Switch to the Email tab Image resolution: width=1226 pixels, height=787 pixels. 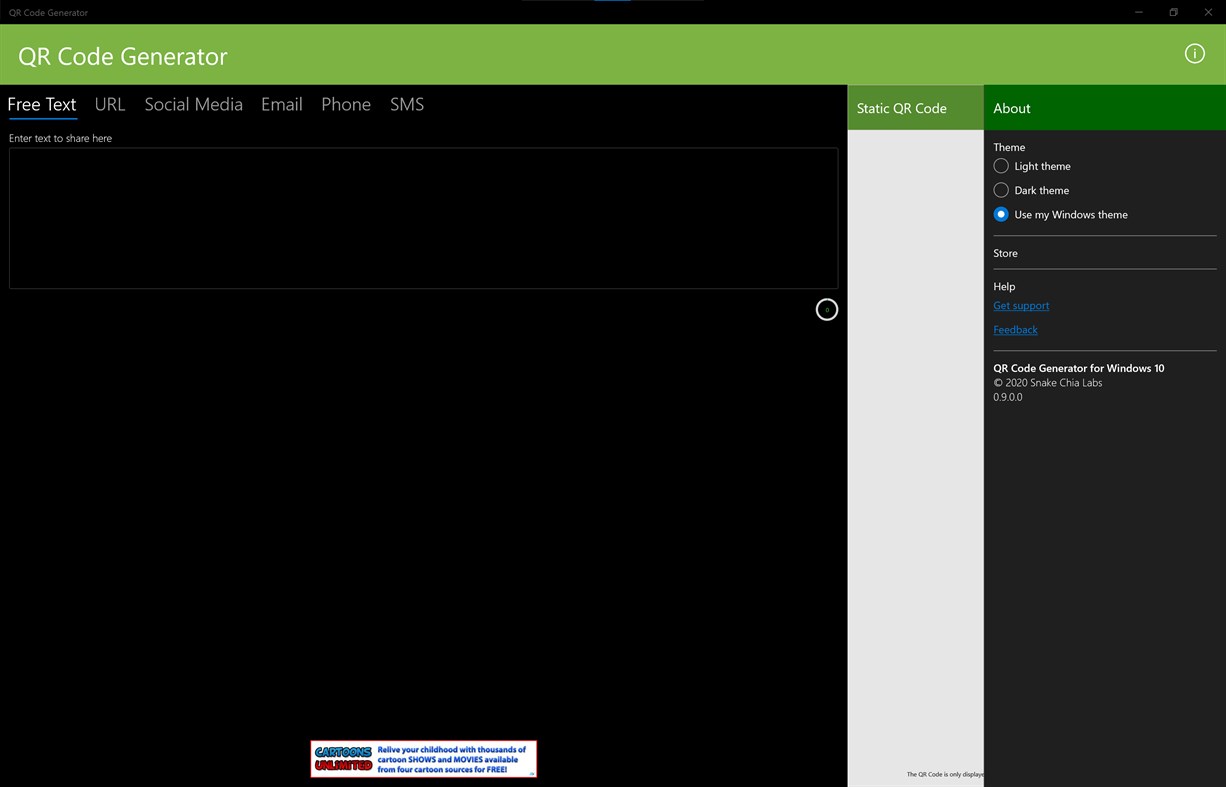281,104
